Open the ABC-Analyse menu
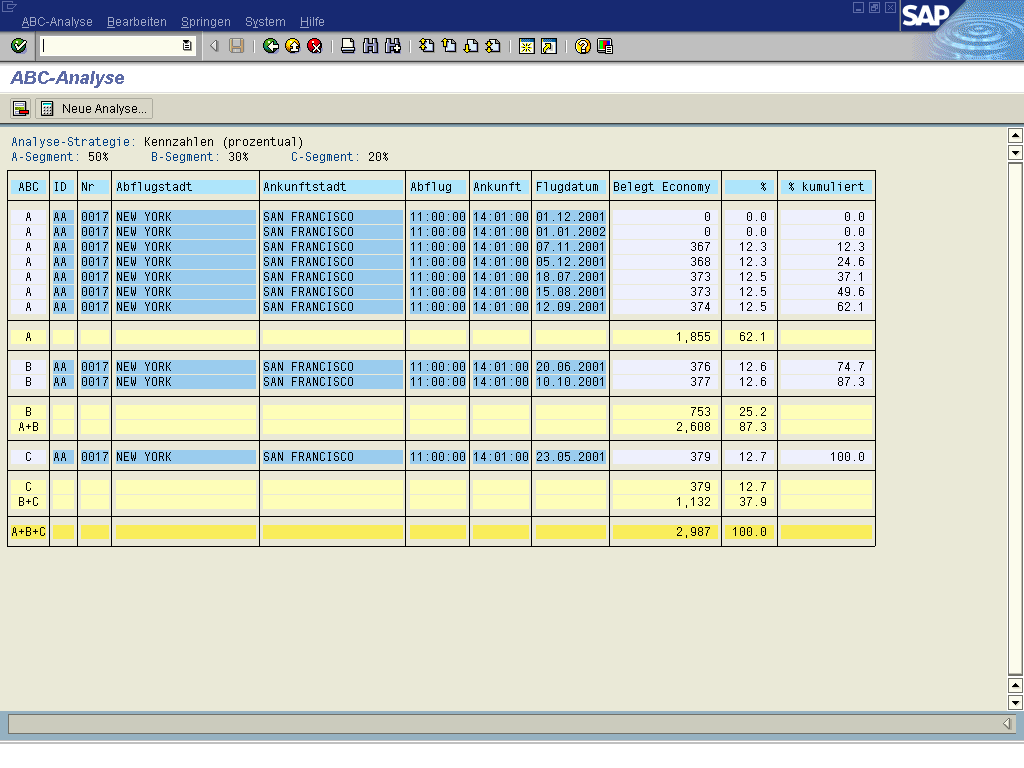 (x=57, y=22)
